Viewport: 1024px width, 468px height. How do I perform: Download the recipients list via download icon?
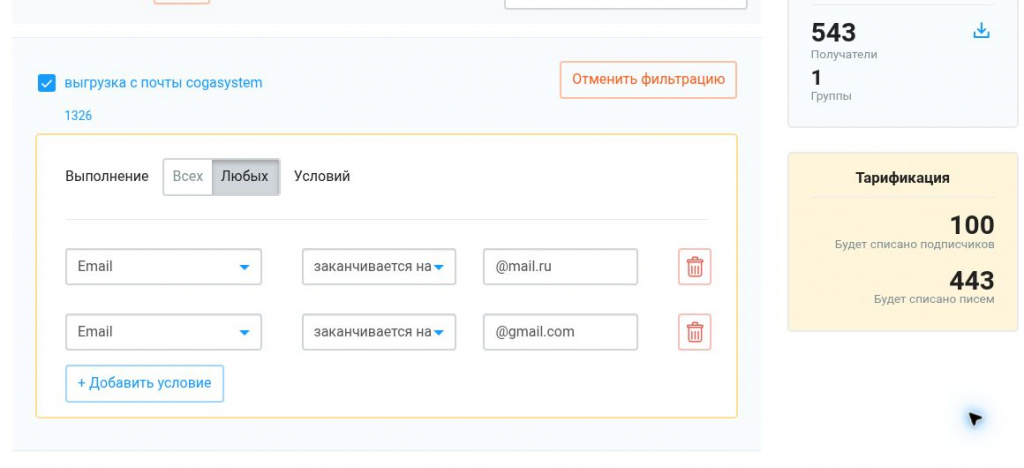[x=981, y=31]
